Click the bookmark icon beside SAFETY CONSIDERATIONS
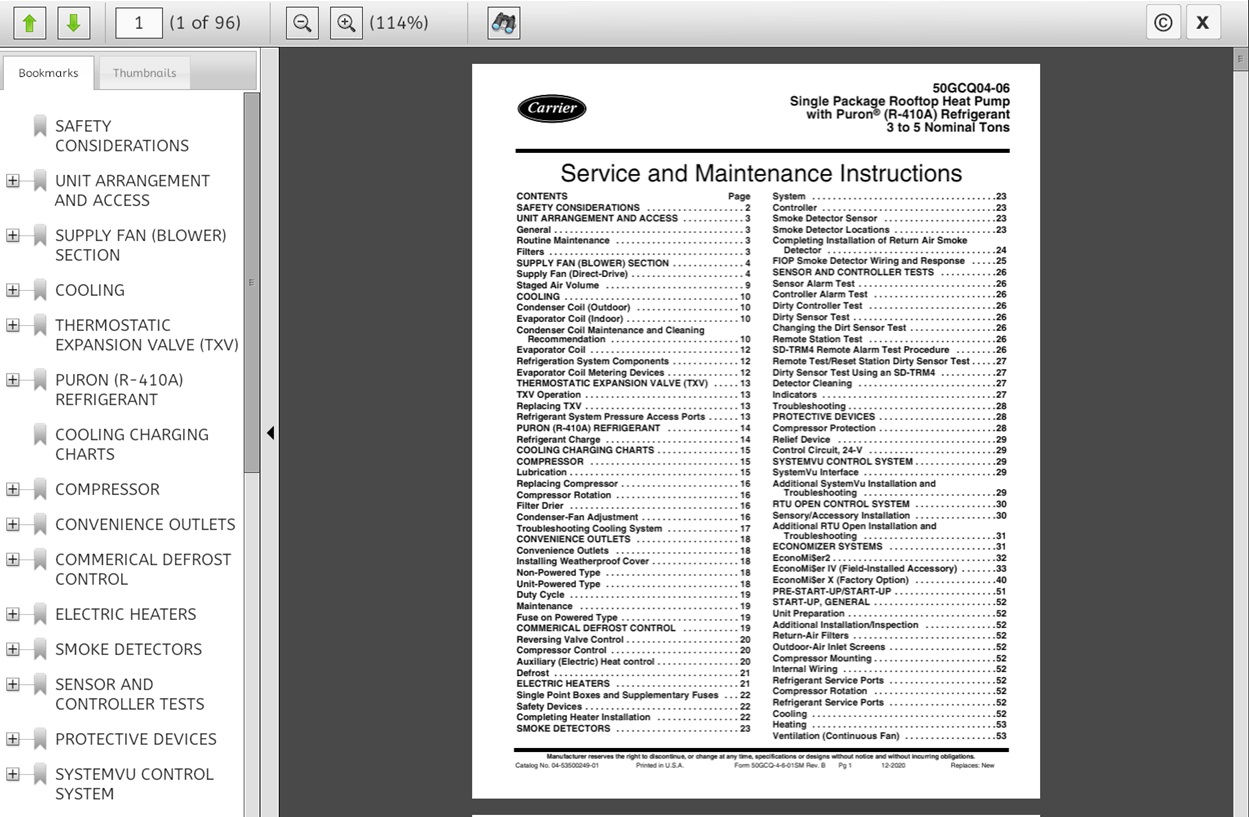Image resolution: width=1249 pixels, height=817 pixels. (x=40, y=126)
